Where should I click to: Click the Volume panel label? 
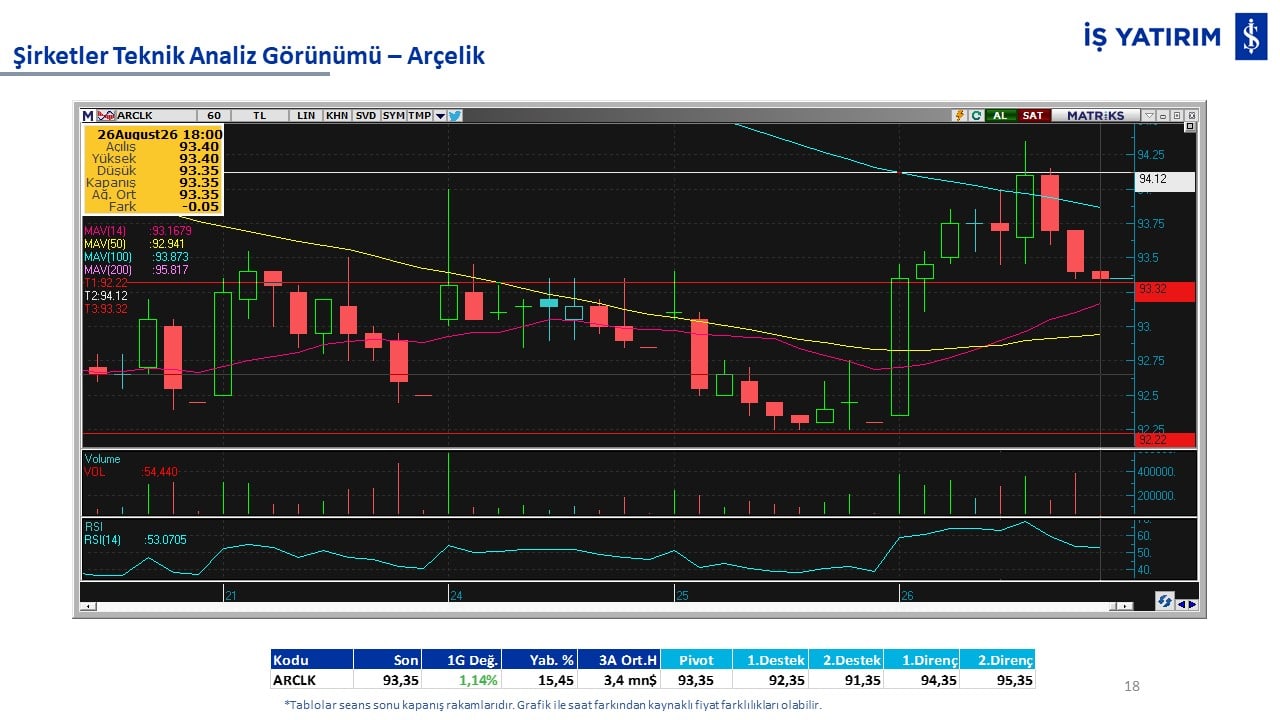click(102, 459)
